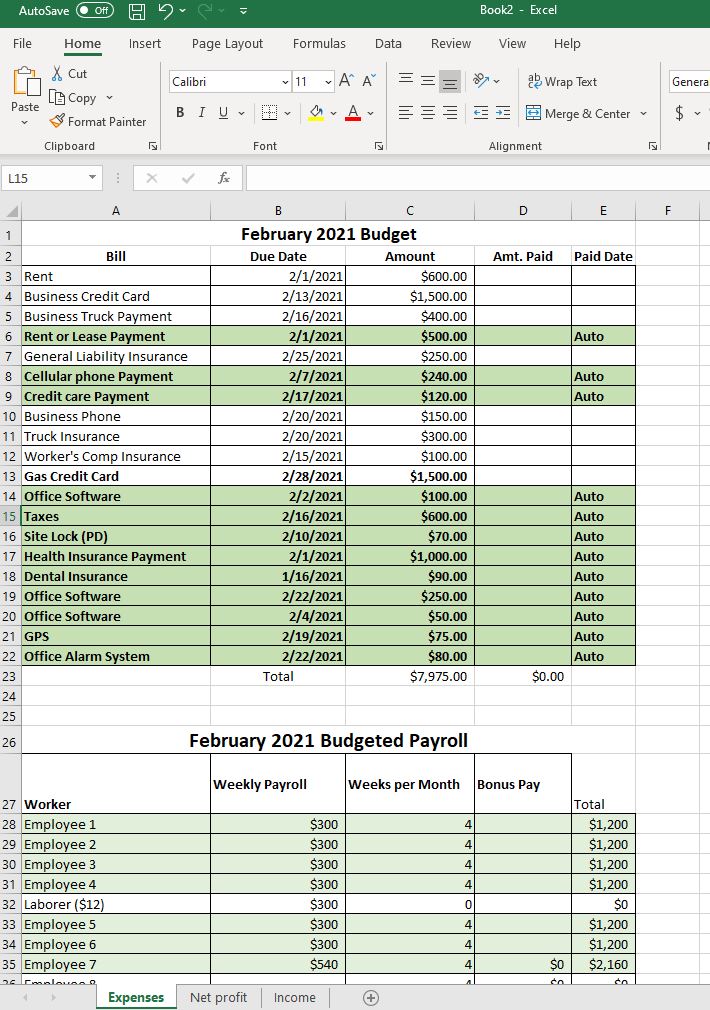This screenshot has height=1010, width=710.
Task: Click Center alignment icon
Action: (428, 113)
